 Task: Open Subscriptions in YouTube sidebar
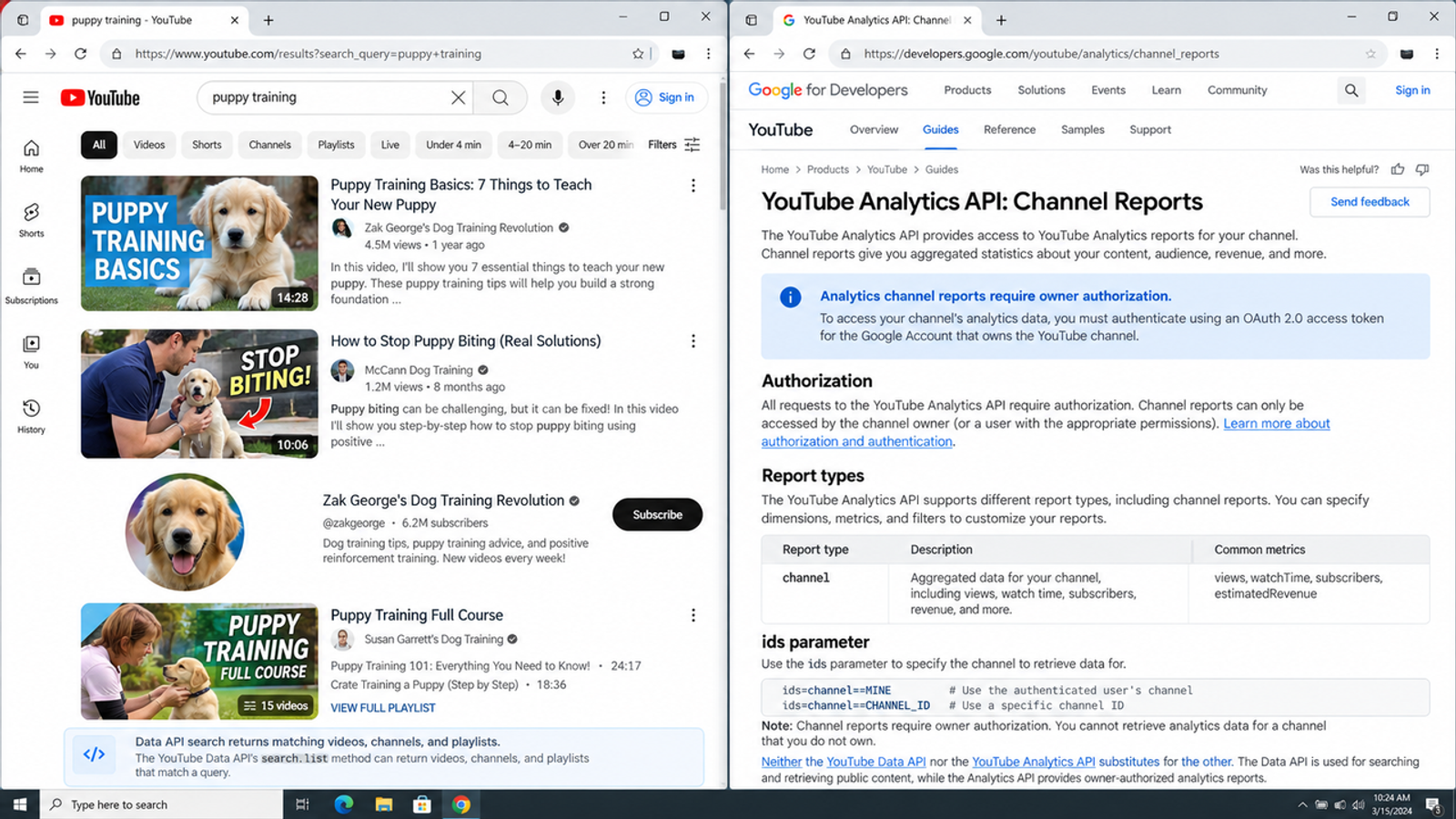31,286
